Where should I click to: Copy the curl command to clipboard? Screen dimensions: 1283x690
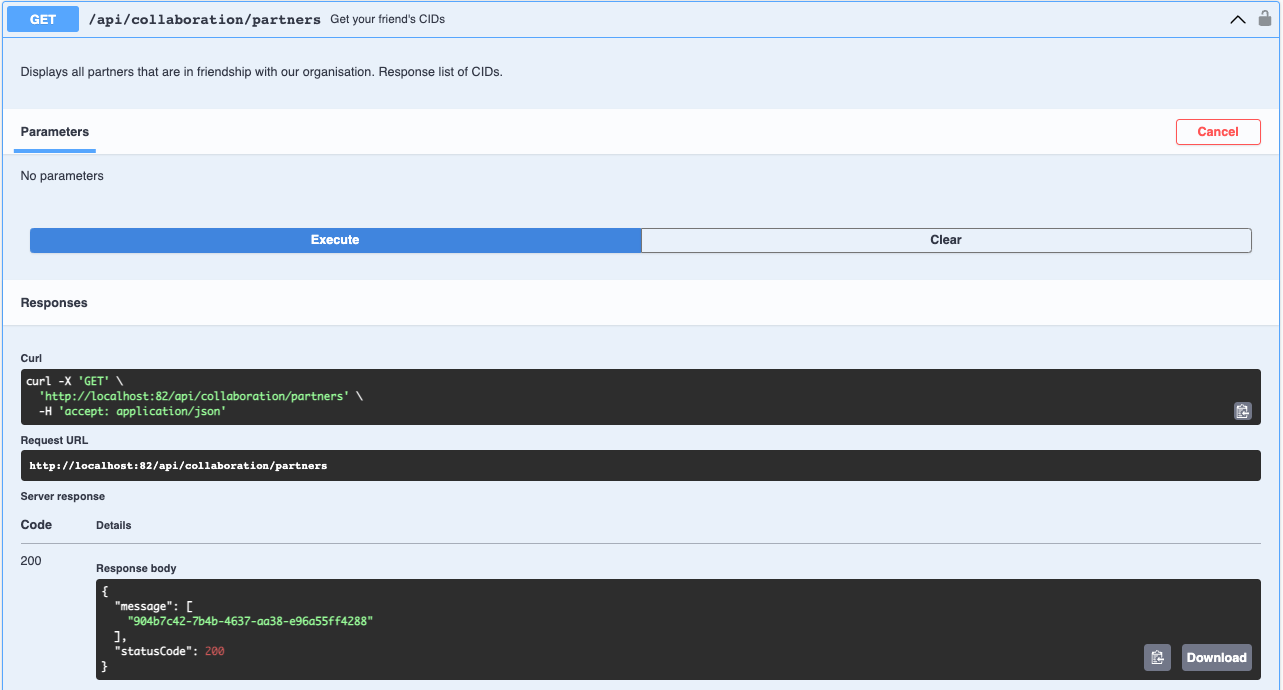tap(1242, 411)
